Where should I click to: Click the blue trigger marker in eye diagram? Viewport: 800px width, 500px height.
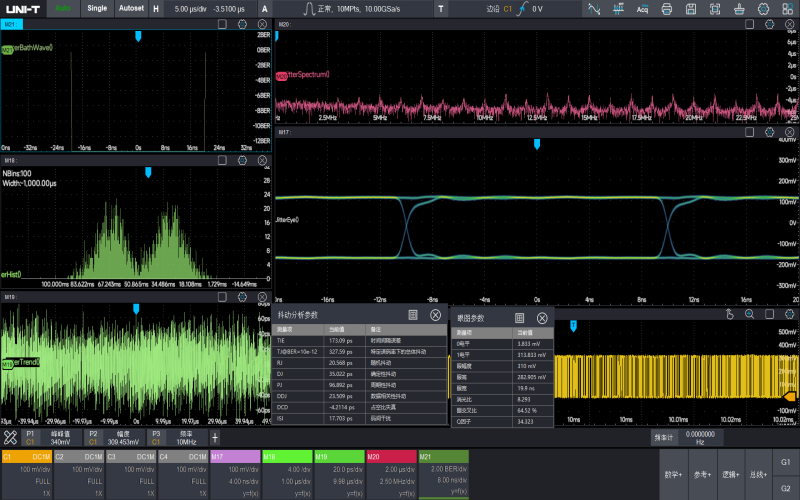[x=537, y=144]
